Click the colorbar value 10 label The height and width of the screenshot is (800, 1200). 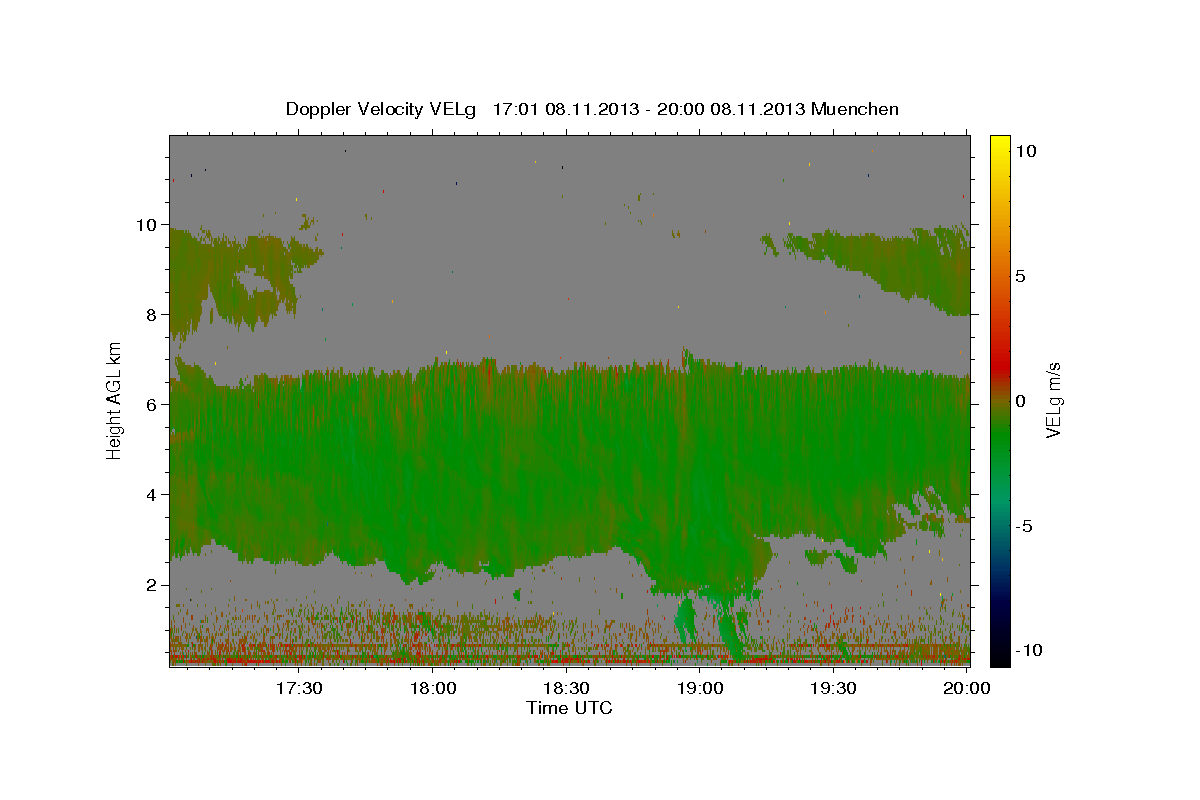[1026, 150]
